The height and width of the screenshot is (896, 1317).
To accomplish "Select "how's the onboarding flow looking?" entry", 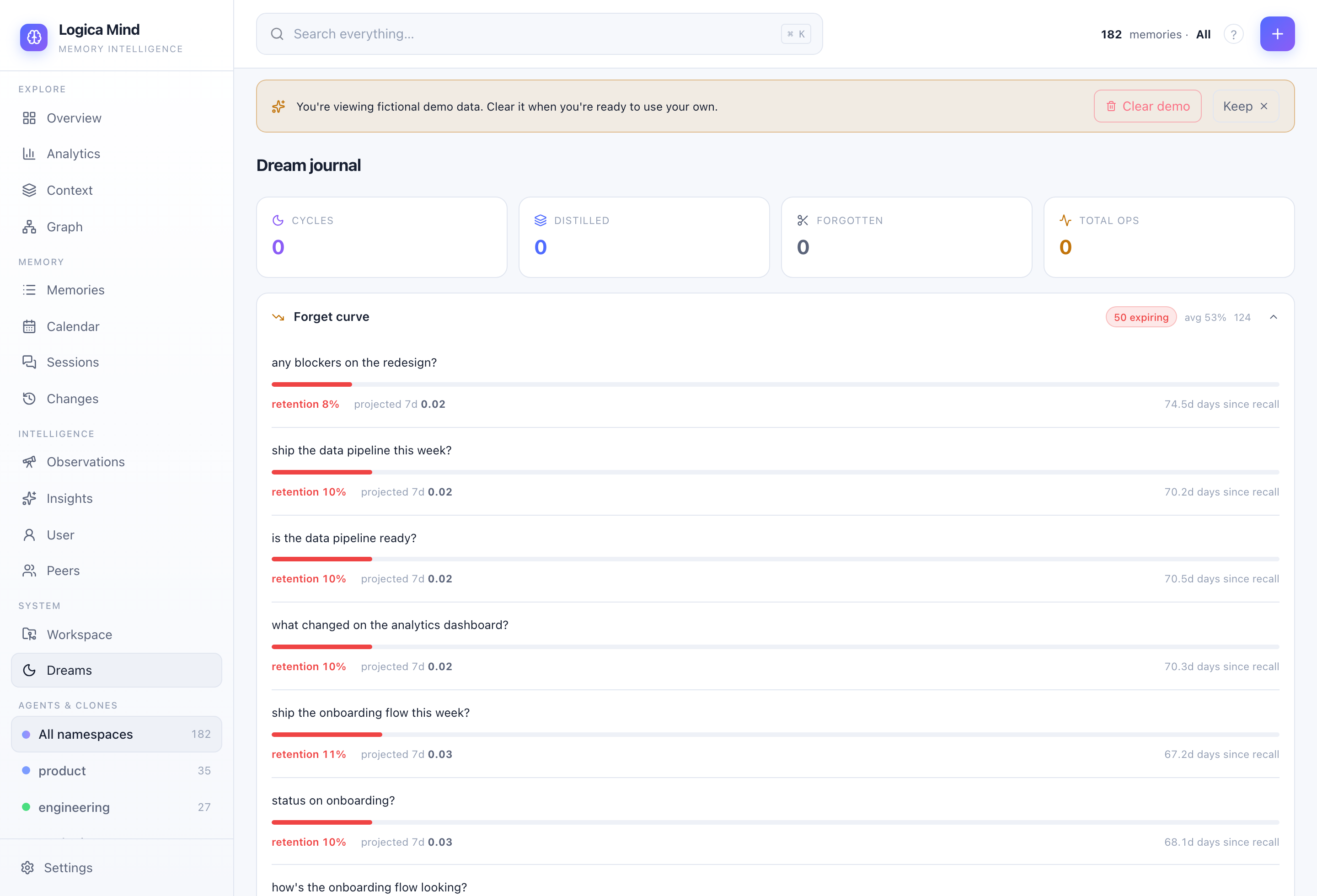I will (369, 887).
